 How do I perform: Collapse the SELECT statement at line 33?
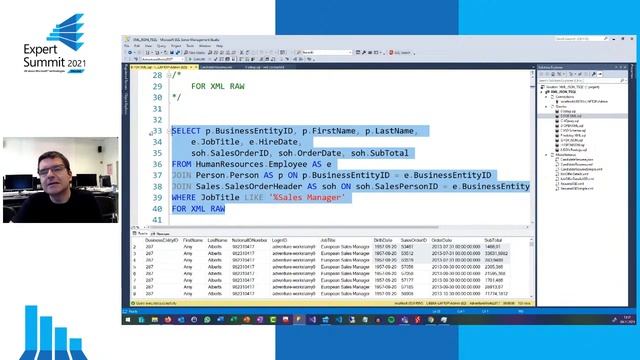(x=169, y=131)
